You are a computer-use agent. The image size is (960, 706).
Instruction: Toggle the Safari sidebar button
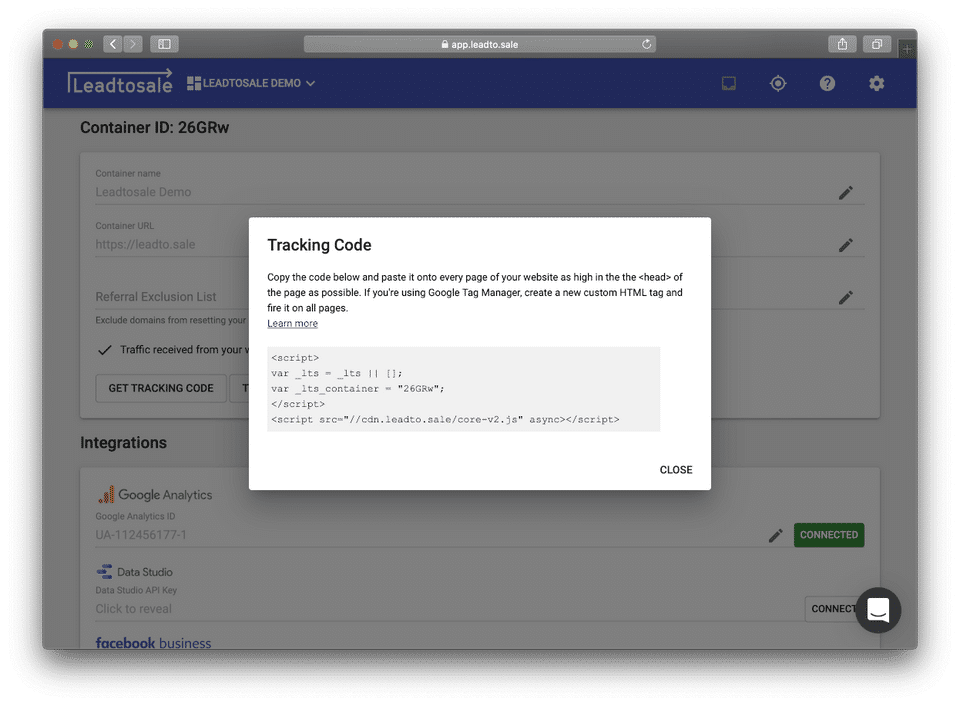coord(164,44)
